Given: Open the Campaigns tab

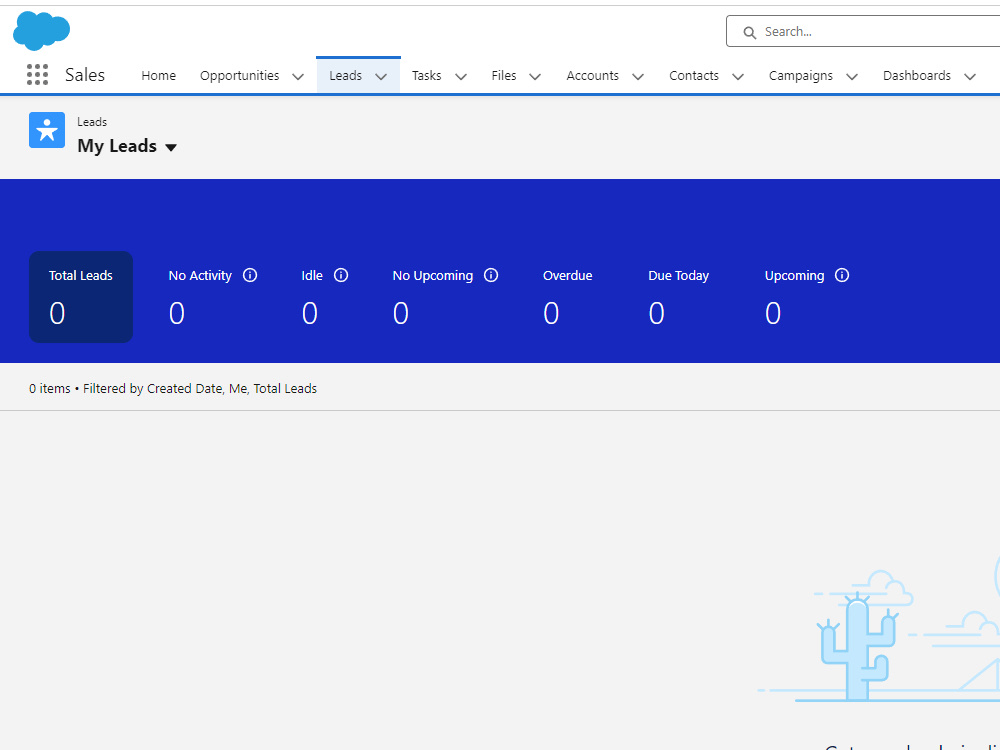Looking at the screenshot, I should click(801, 75).
